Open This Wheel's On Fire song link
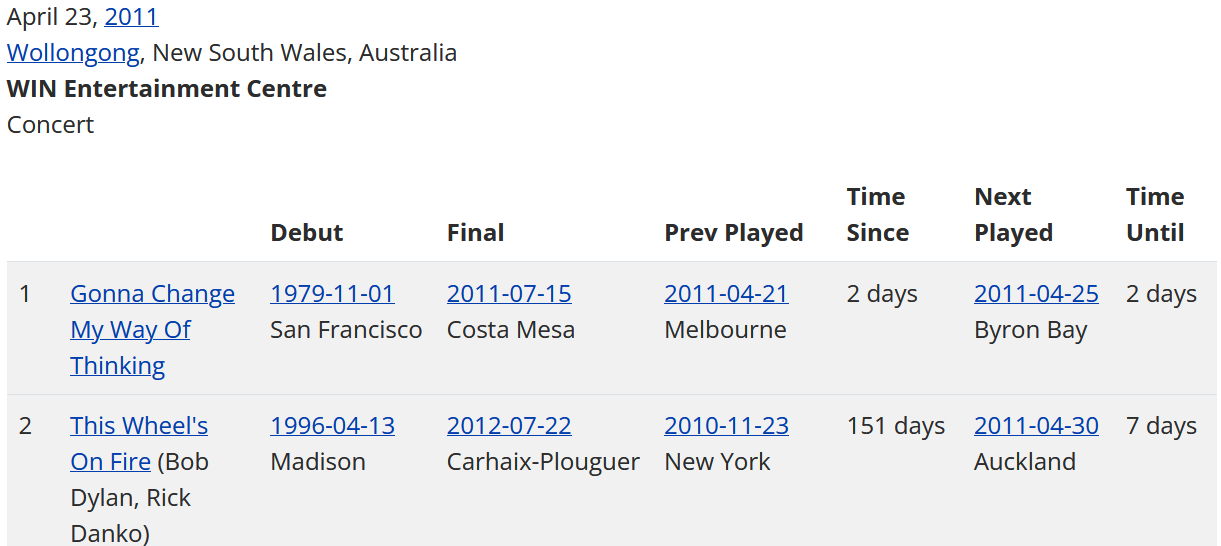 139,426
